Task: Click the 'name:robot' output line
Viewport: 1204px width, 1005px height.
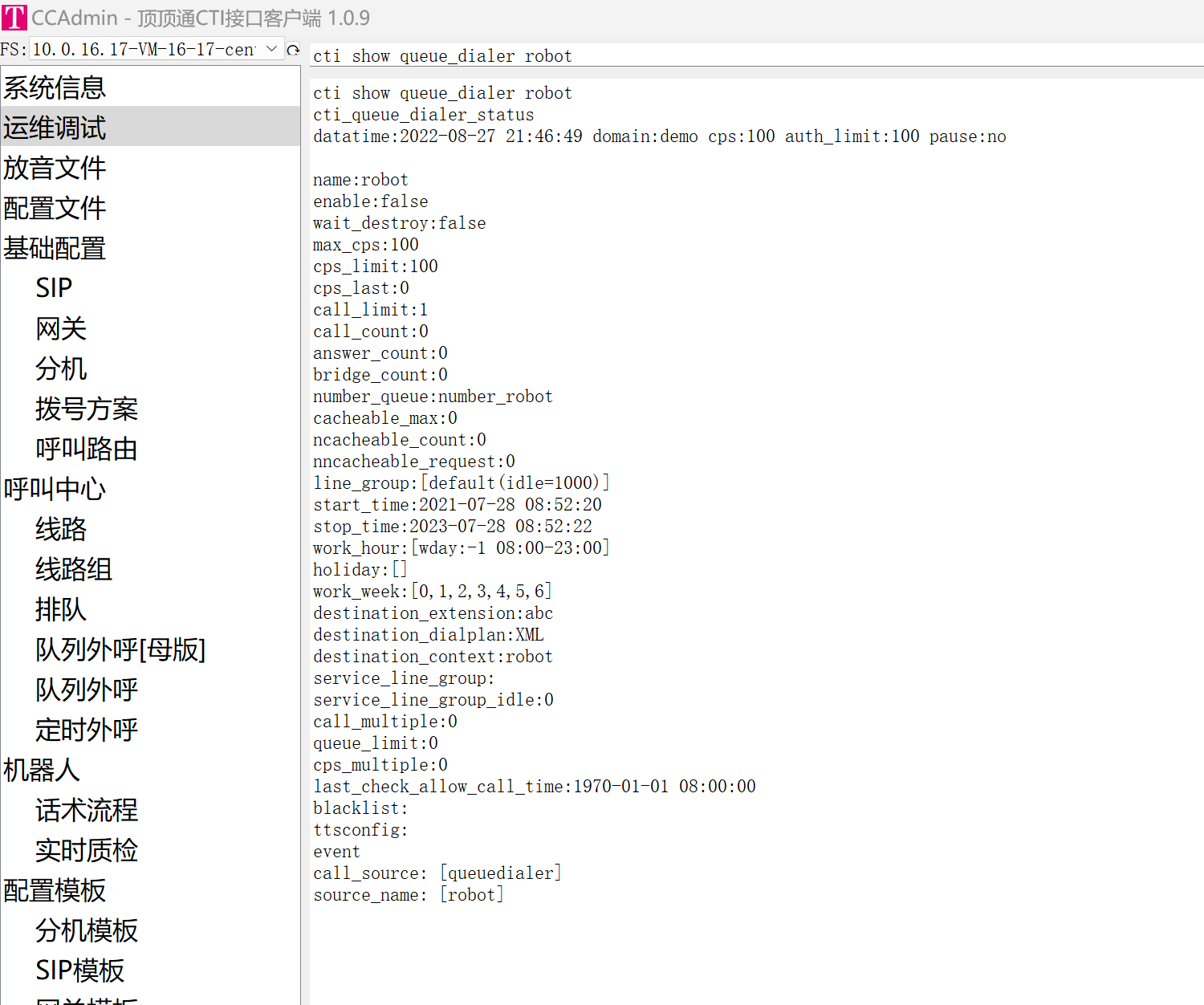Action: pos(360,180)
